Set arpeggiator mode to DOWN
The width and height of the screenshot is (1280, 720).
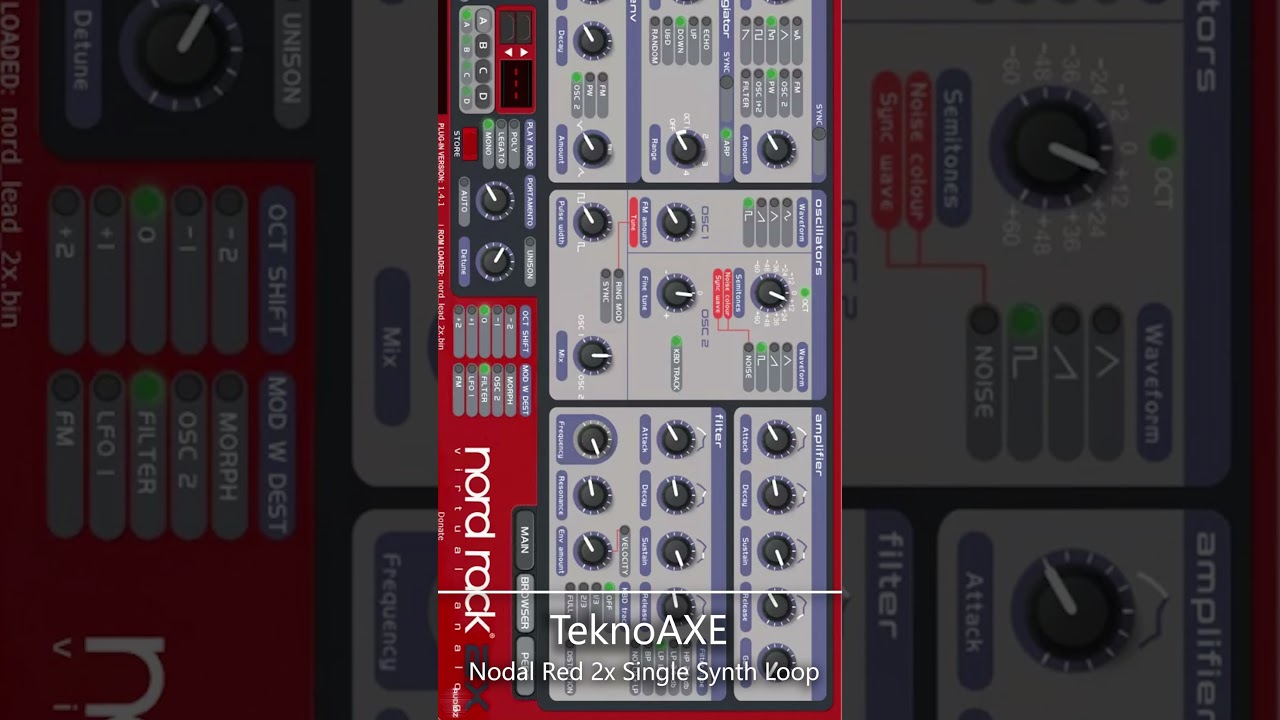(681, 40)
